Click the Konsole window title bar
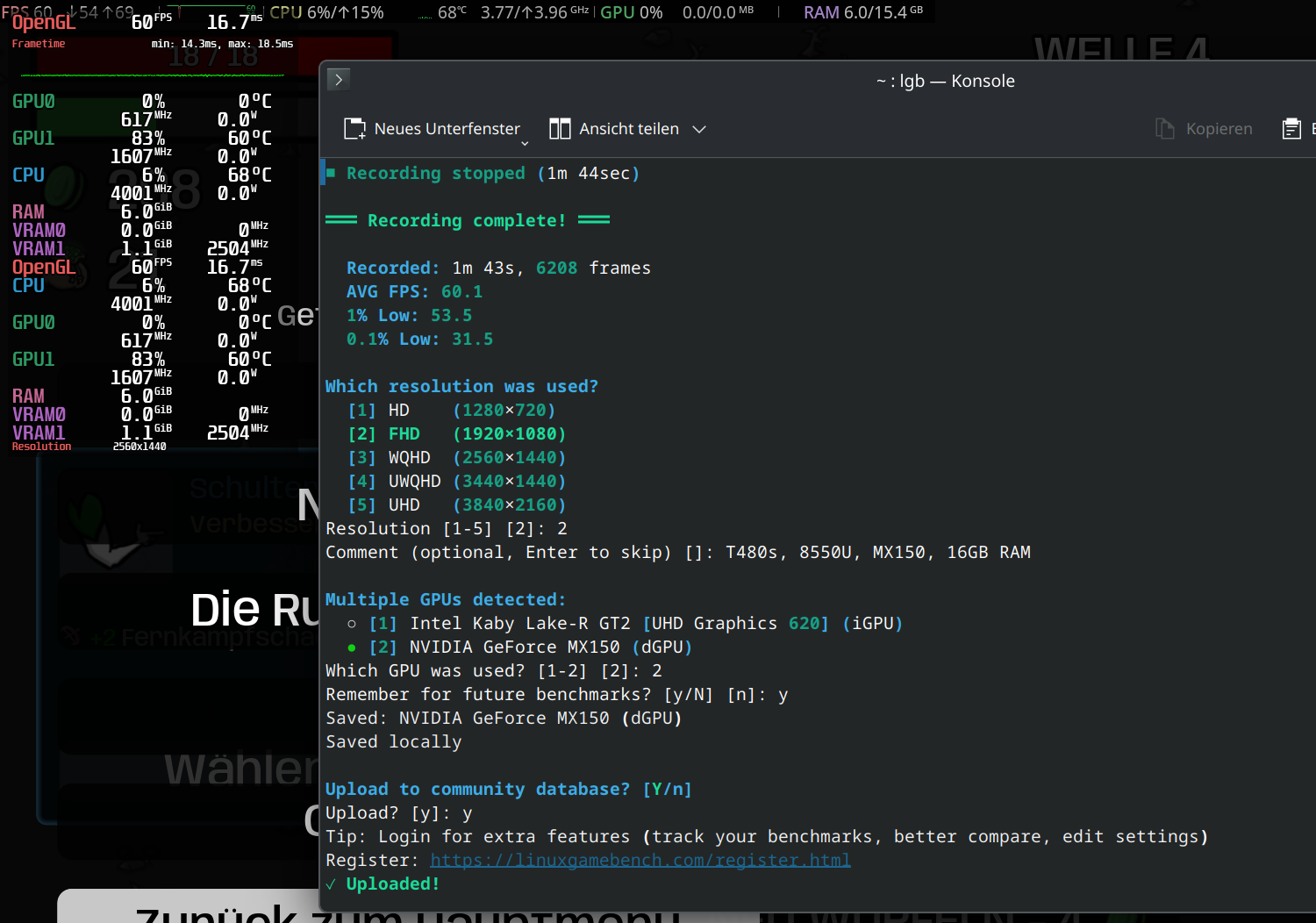Viewport: 1316px width, 923px height. pos(945,81)
